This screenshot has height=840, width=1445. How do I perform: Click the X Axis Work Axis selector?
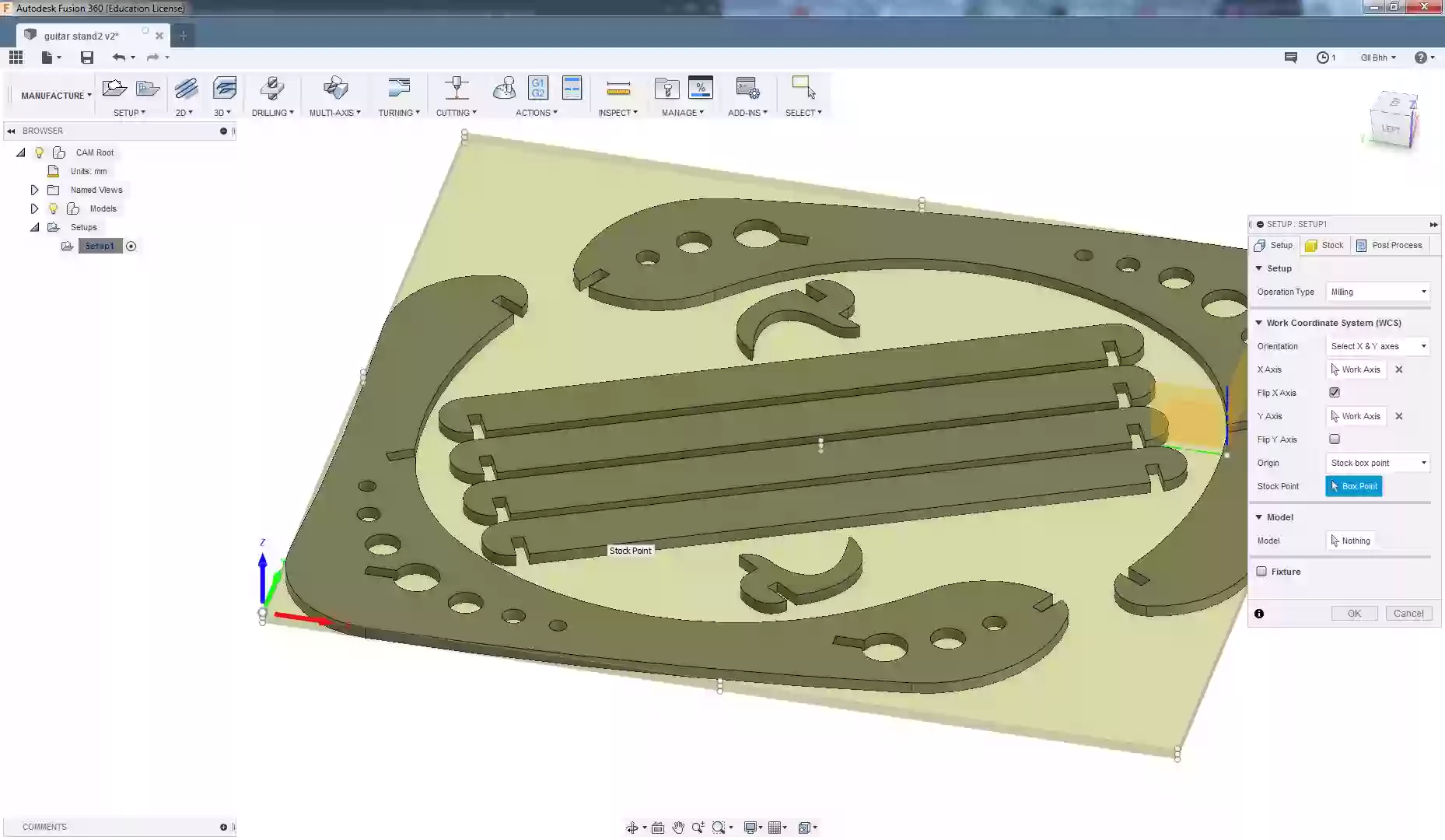pyautogui.click(x=1356, y=369)
